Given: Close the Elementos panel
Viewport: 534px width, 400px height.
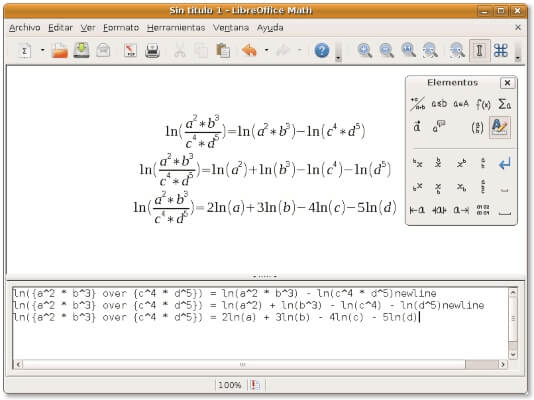Looking at the screenshot, I should (507, 83).
